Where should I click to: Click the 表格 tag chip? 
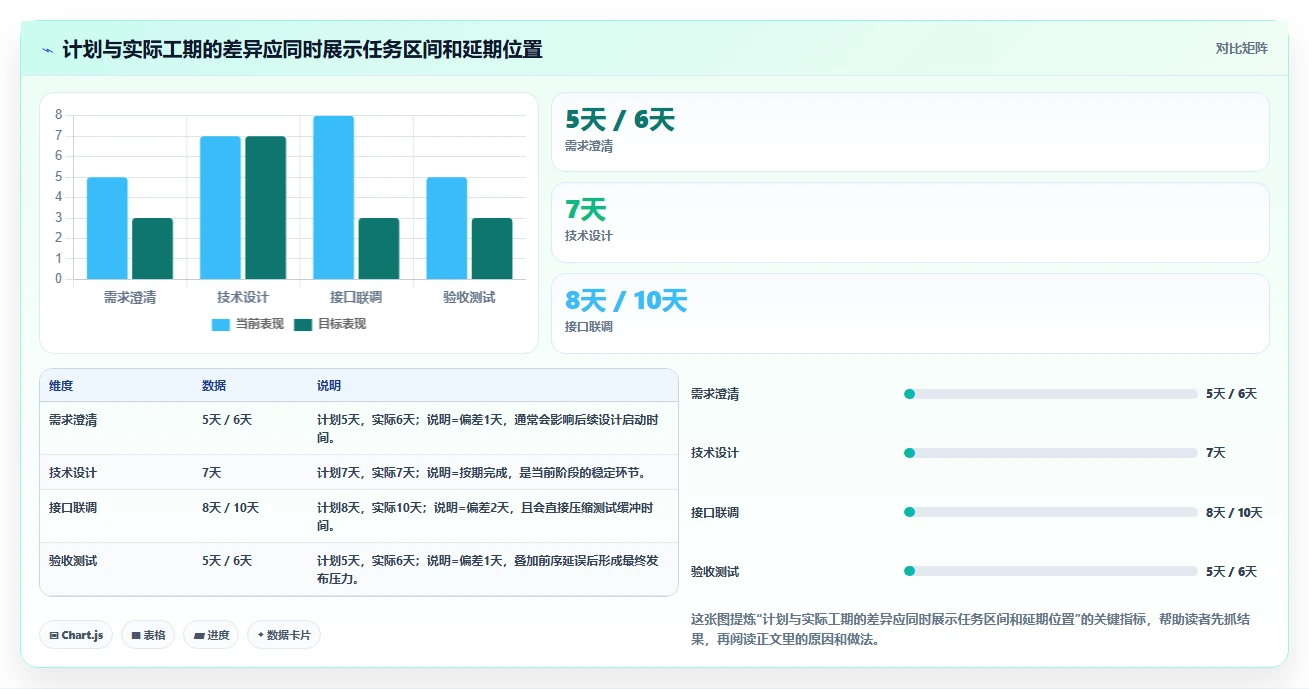click(x=148, y=635)
